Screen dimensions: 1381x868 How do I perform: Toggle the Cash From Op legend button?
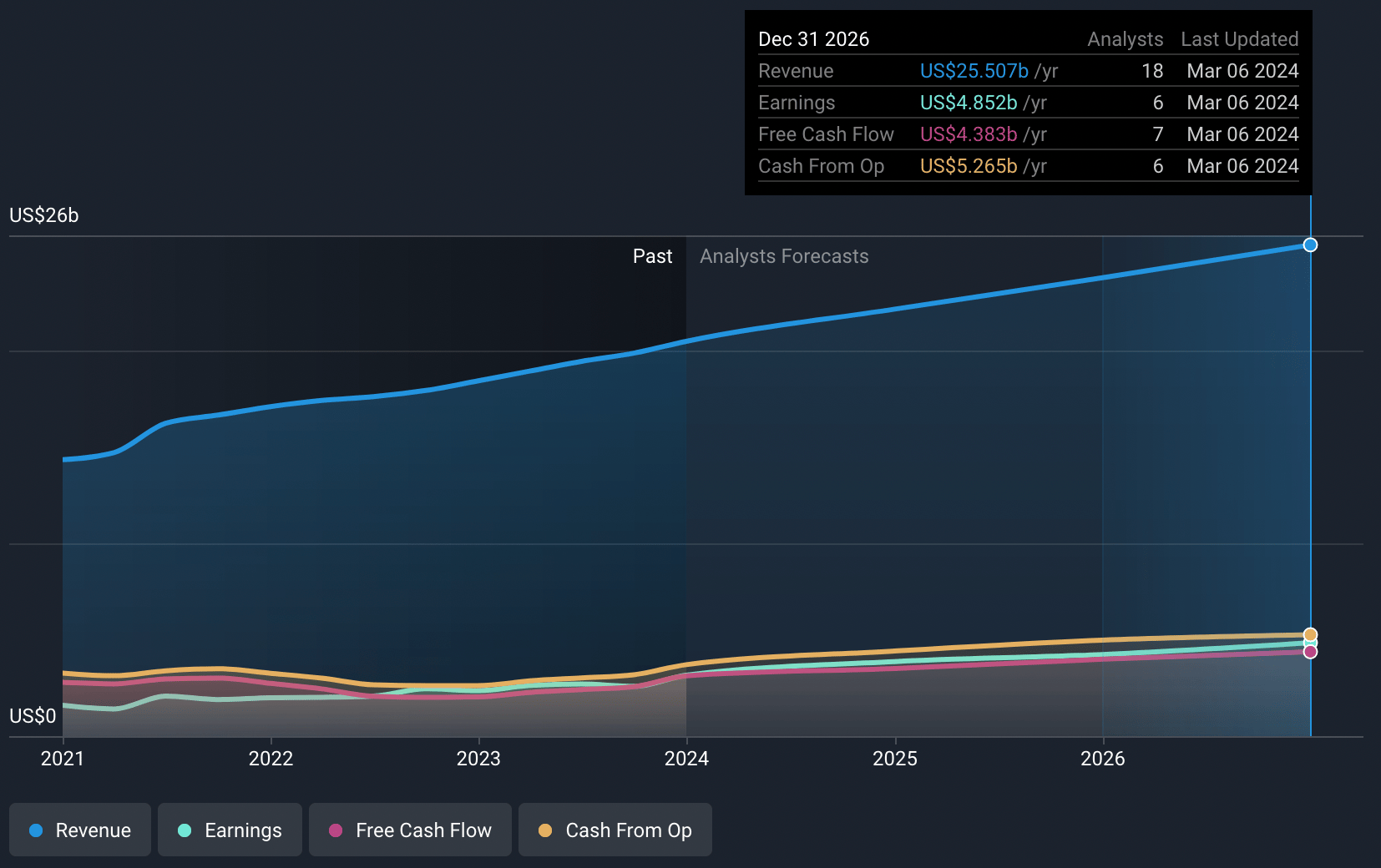pyautogui.click(x=615, y=830)
